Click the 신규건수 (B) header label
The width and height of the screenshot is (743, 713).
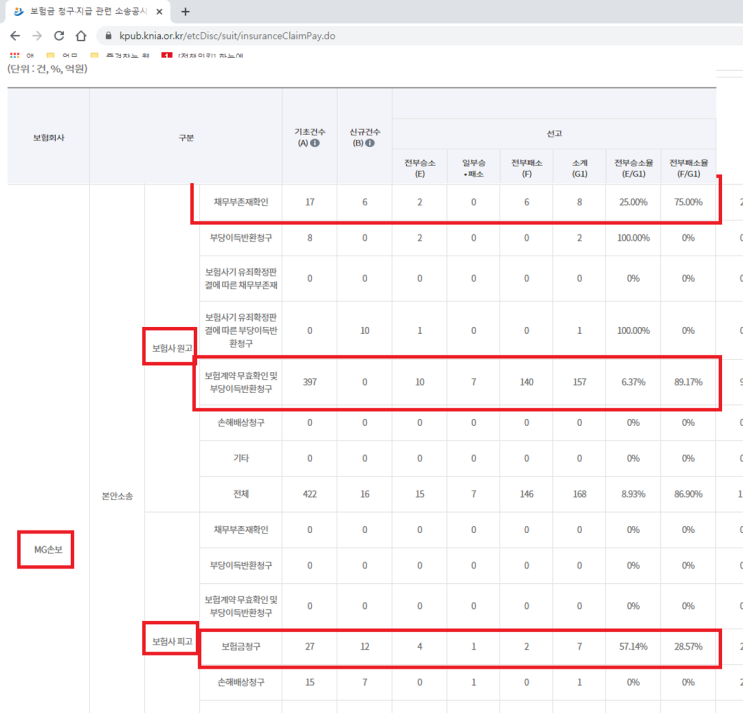[365, 137]
